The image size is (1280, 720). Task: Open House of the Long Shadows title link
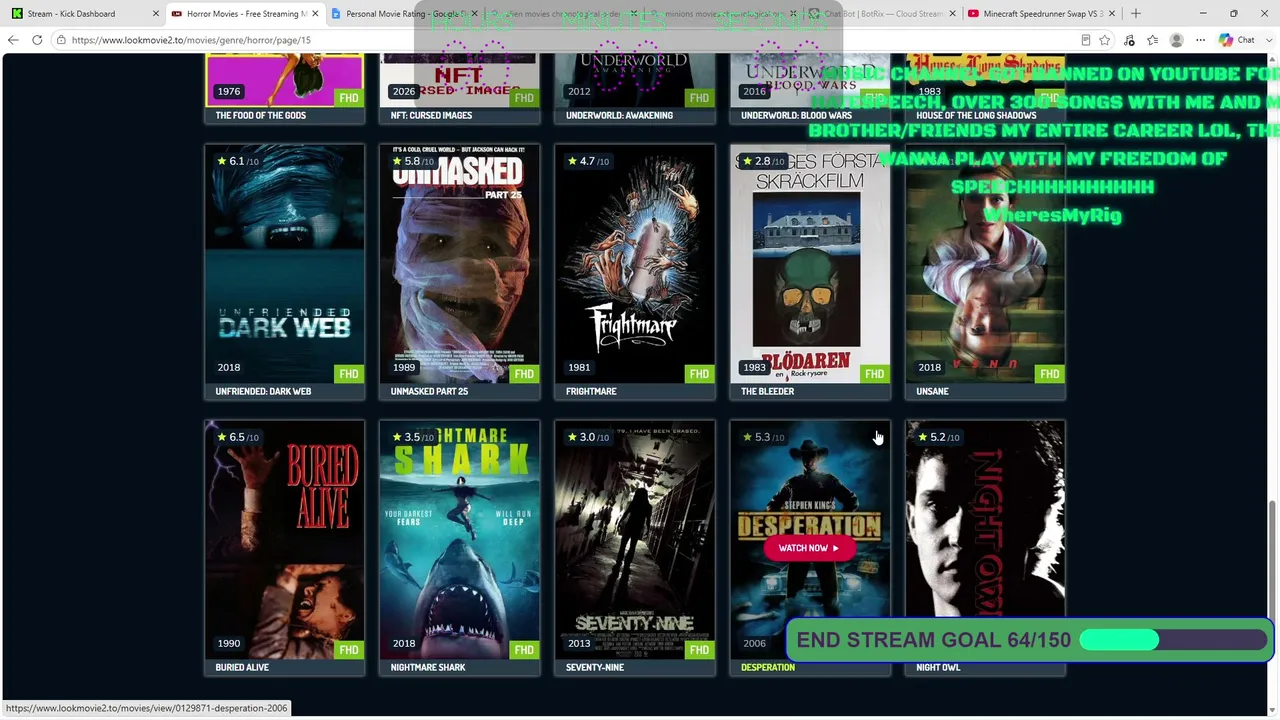(976, 115)
